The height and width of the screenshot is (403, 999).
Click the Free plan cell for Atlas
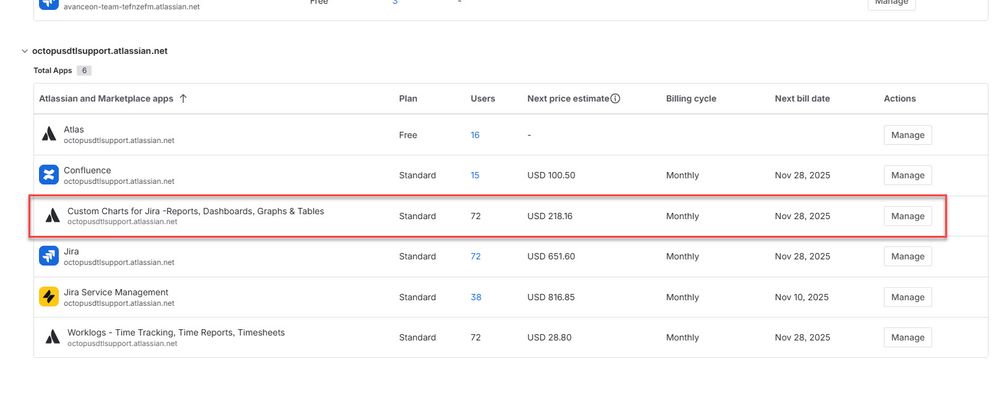pyautogui.click(x=408, y=135)
